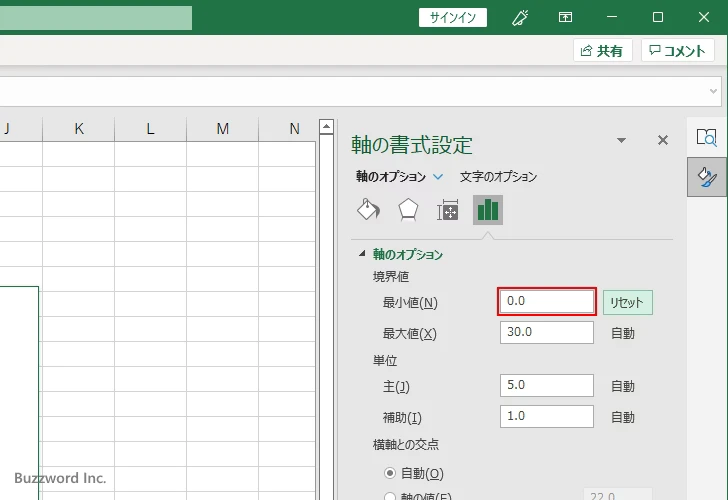Click the search box in the title bar

click(96, 18)
